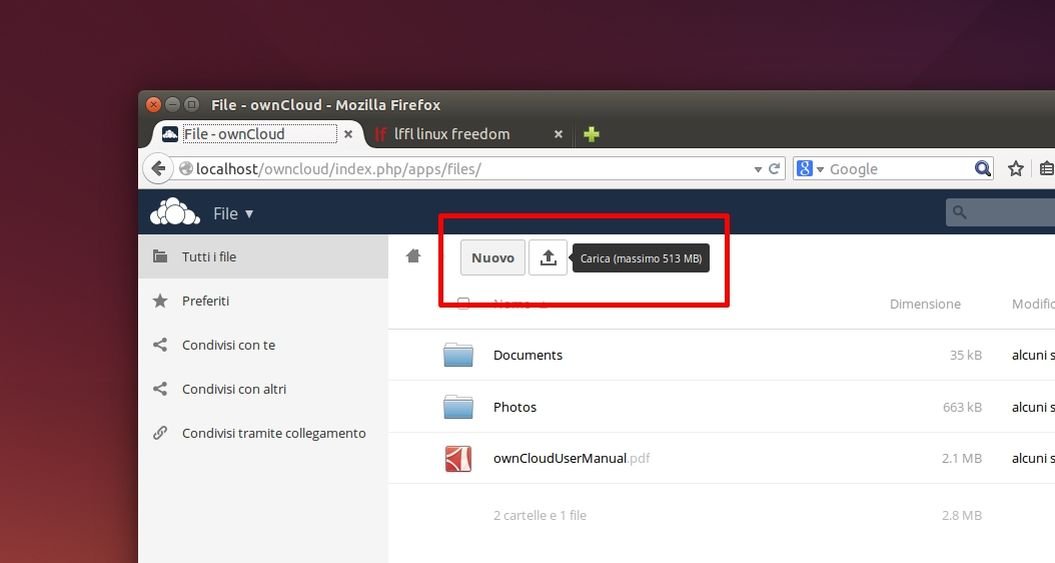Close the lffl linux freedom tab
The height and width of the screenshot is (563, 1055).
tap(558, 135)
